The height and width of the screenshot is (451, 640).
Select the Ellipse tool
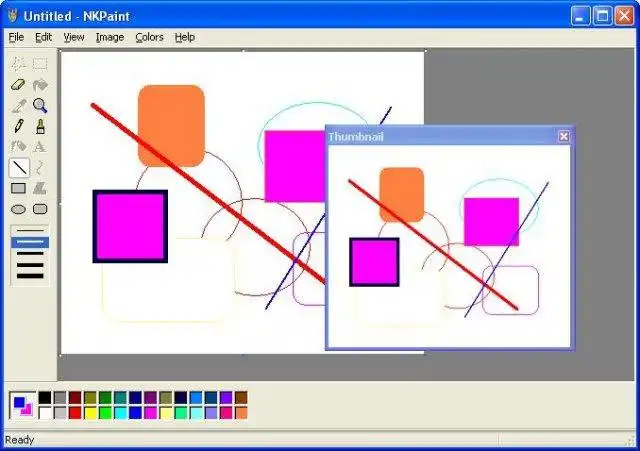click(x=18, y=209)
